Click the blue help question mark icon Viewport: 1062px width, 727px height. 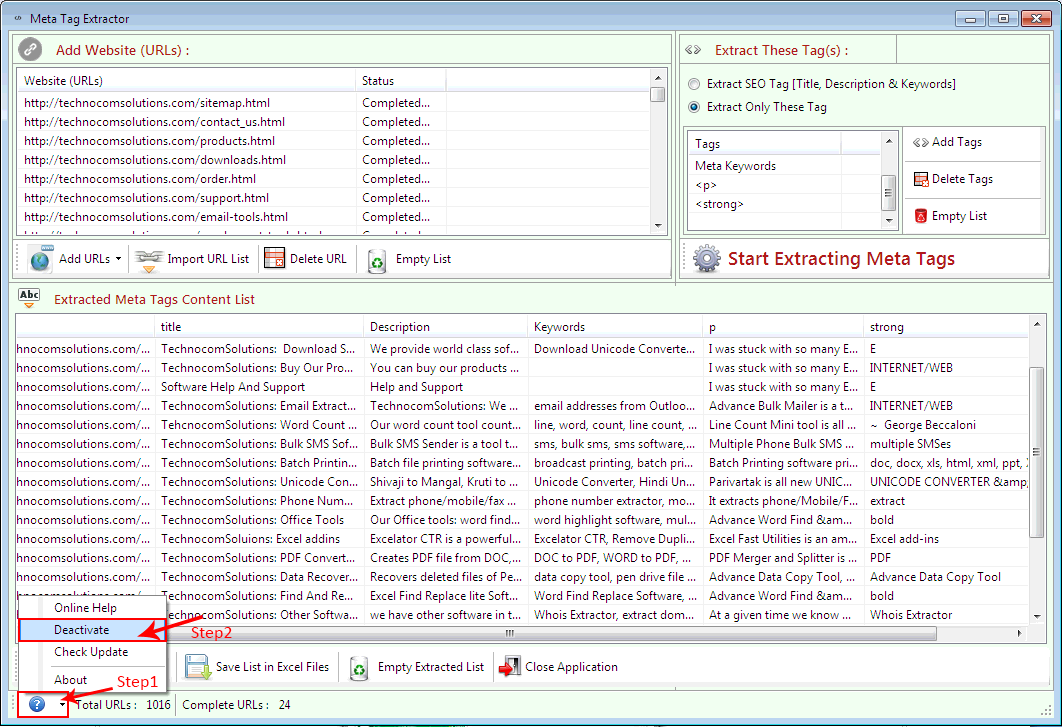pyautogui.click(x=37, y=705)
